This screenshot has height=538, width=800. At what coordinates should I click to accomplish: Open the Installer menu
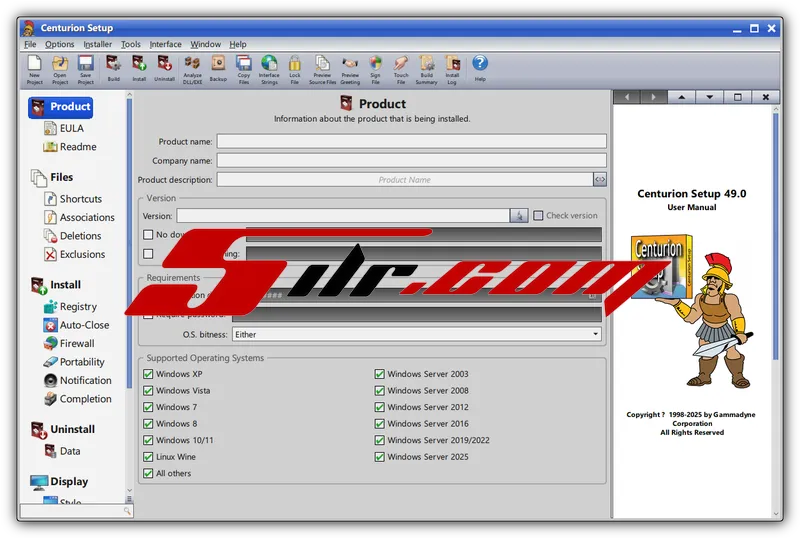97,44
